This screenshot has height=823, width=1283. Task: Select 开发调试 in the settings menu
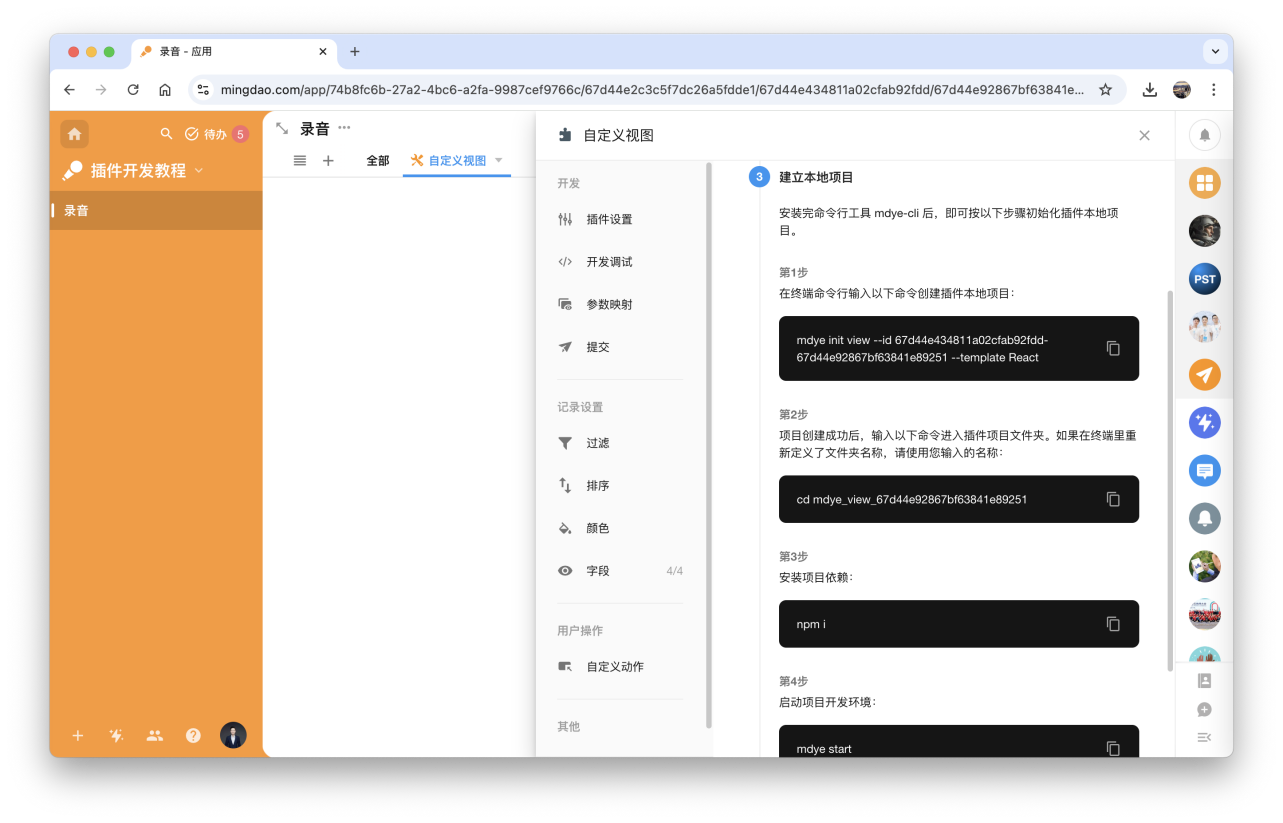click(609, 262)
